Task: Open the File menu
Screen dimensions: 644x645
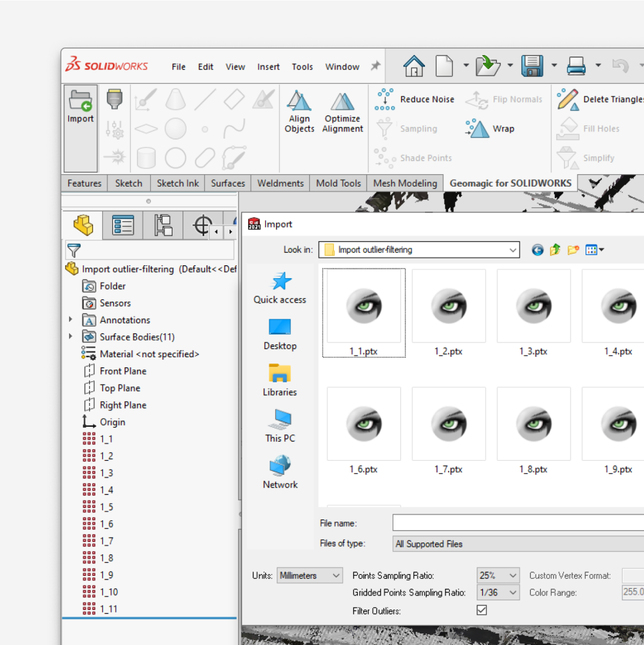Action: click(178, 67)
